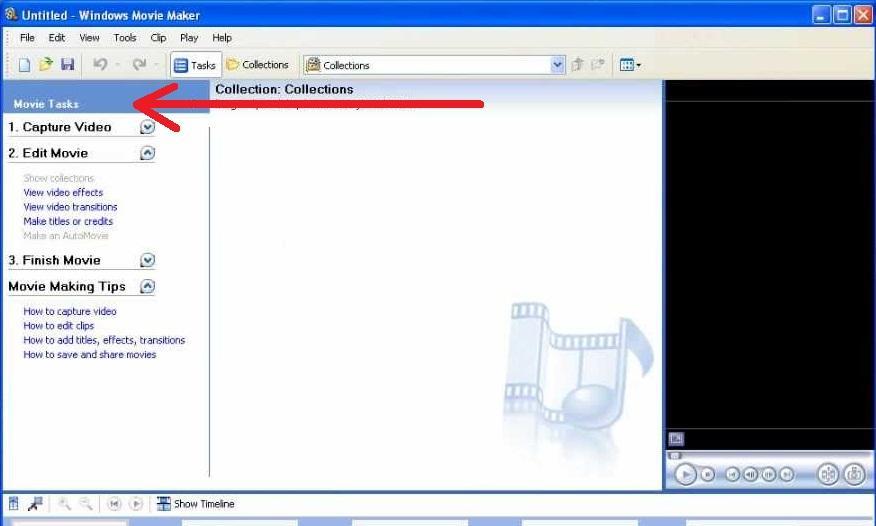The width and height of the screenshot is (876, 526).
Task: Open View video effects
Action: pos(63,193)
